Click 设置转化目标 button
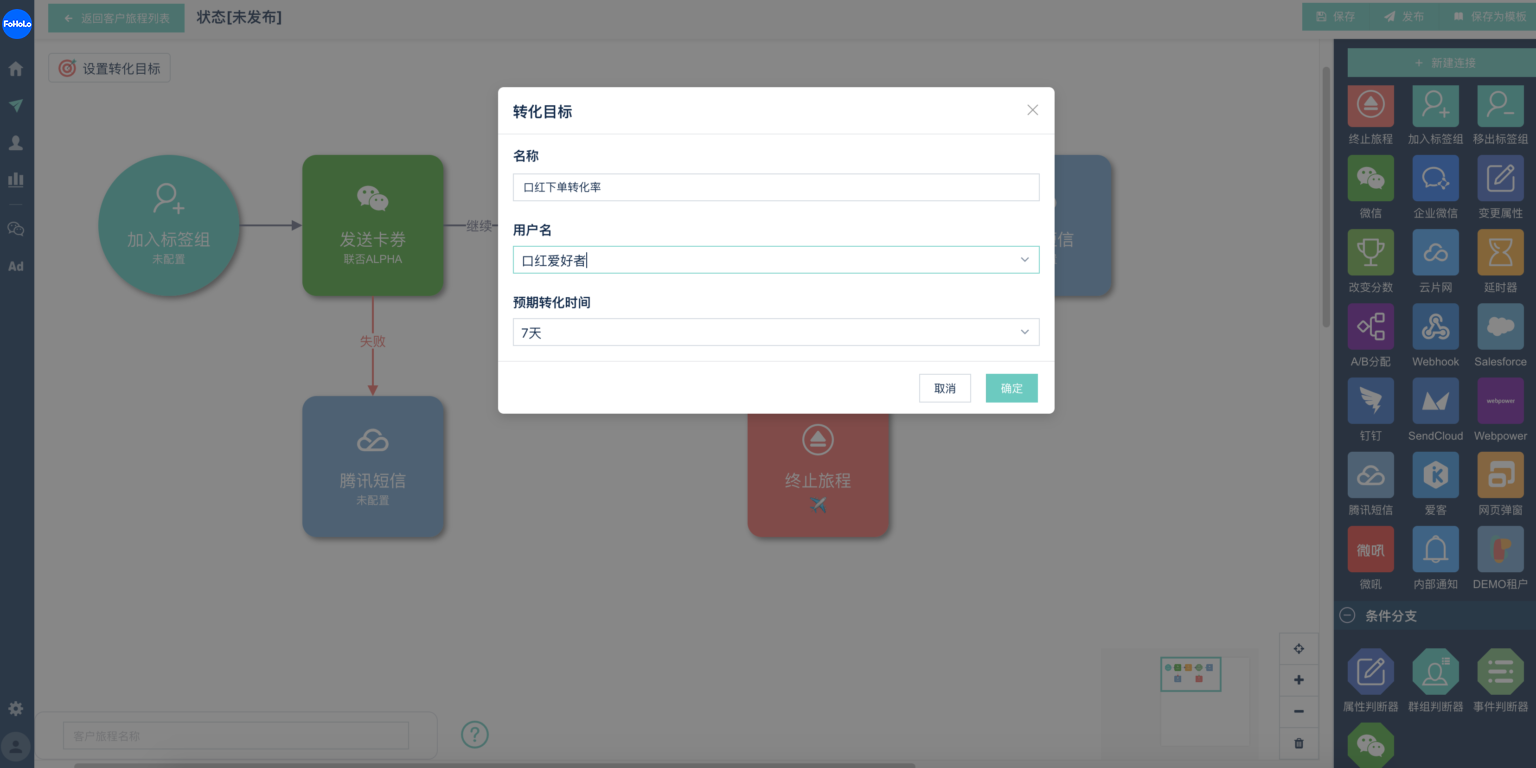 [x=110, y=68]
